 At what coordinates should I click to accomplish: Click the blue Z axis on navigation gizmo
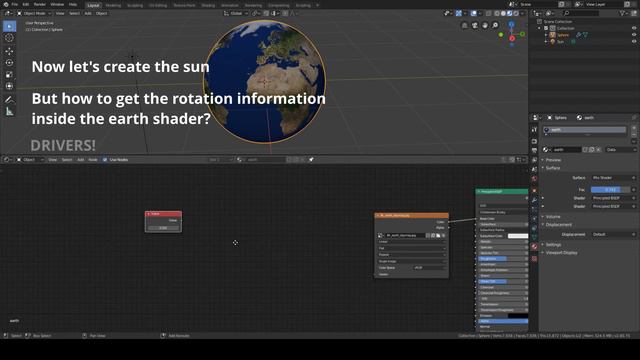pyautogui.click(x=511, y=24)
